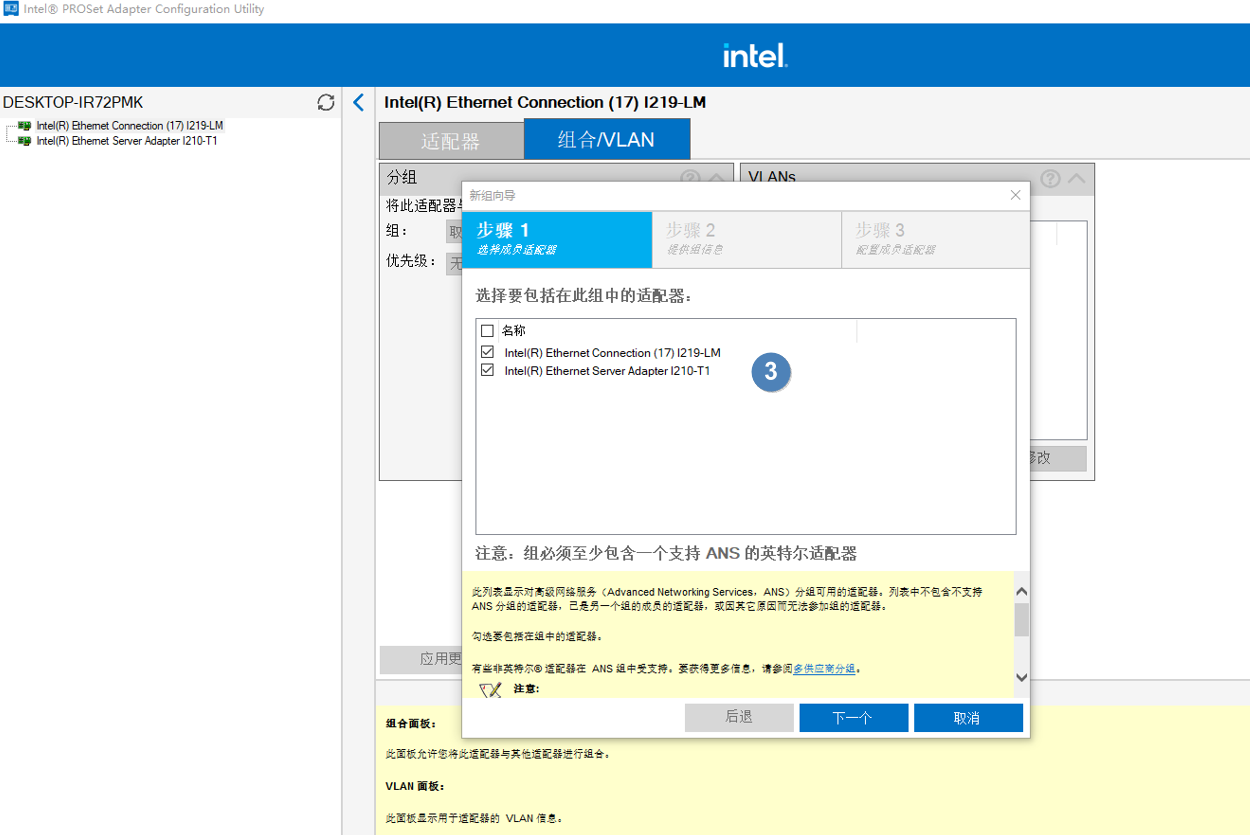Screen dimensions: 1250x835
Task: Click the I219-LM adapter icon in the tree
Action: point(24,126)
